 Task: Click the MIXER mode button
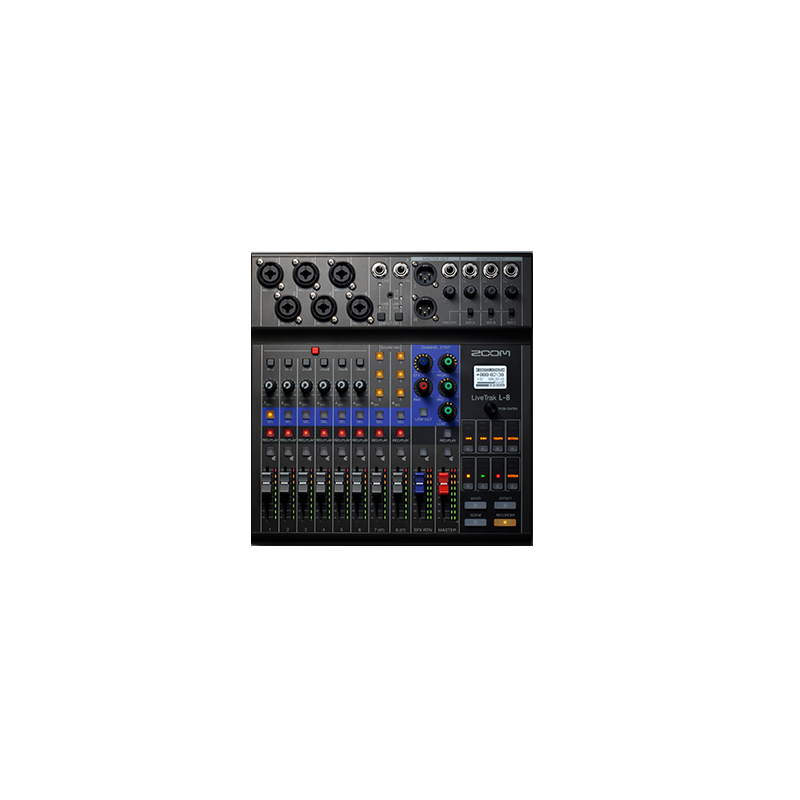coord(475,505)
